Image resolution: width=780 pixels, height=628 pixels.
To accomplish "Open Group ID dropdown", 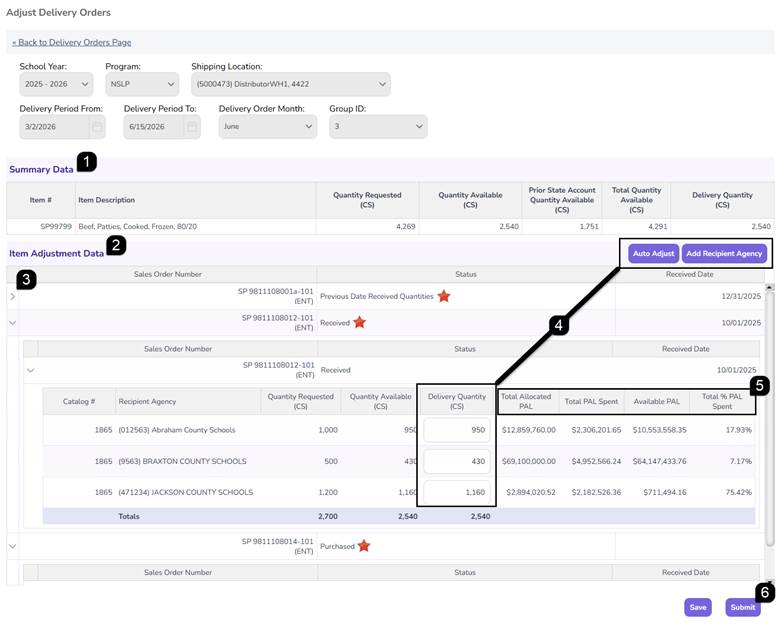I will 378,126.
